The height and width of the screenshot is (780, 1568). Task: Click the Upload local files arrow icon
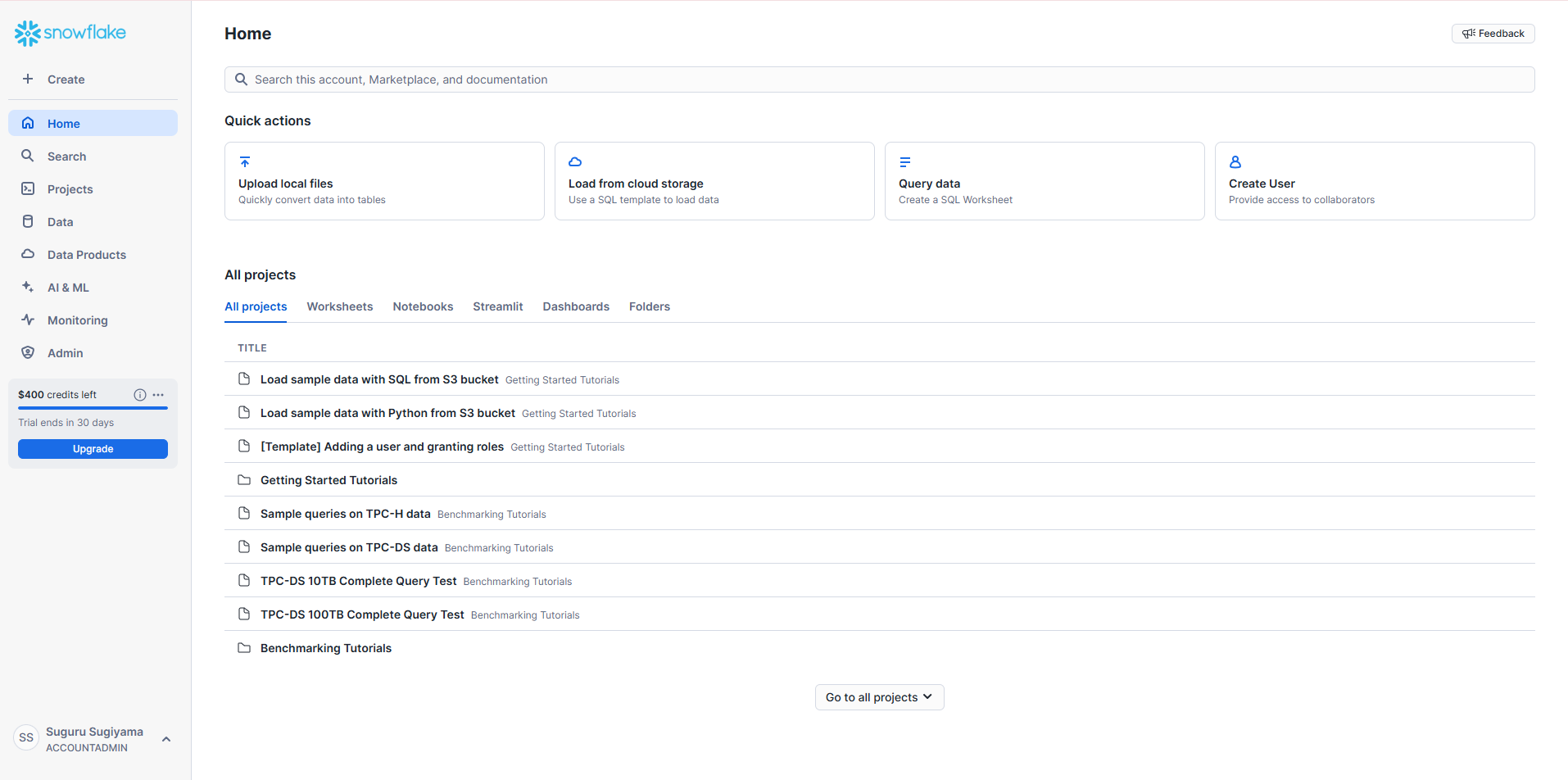pos(245,162)
